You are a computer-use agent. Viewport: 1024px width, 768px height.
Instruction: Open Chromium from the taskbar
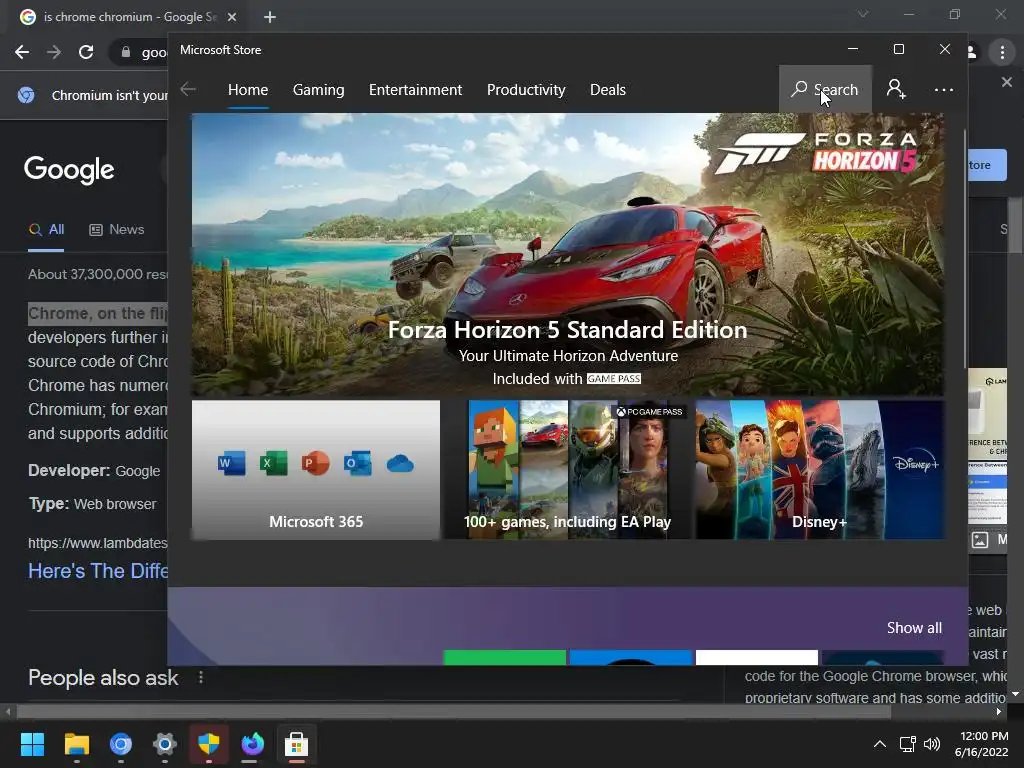click(x=121, y=744)
